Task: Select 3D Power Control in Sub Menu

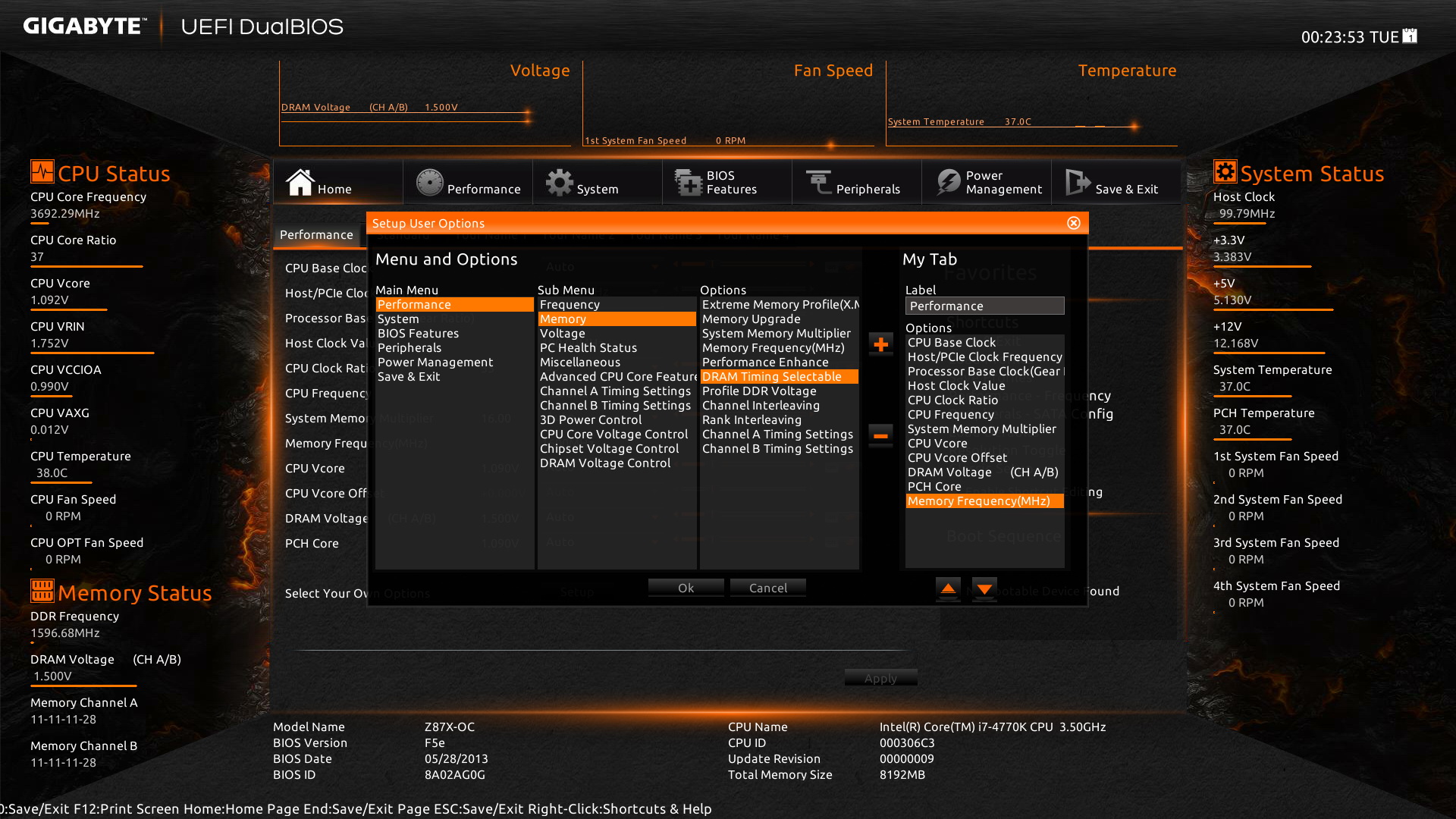Action: pyautogui.click(x=617, y=419)
